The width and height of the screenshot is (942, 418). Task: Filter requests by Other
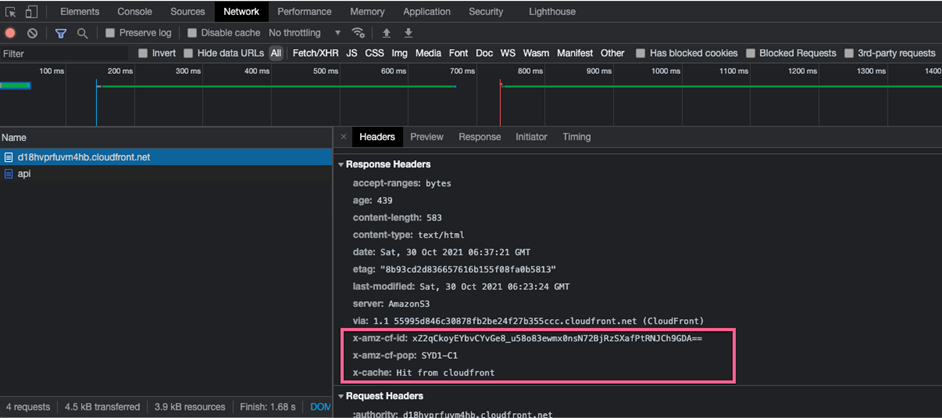click(613, 53)
